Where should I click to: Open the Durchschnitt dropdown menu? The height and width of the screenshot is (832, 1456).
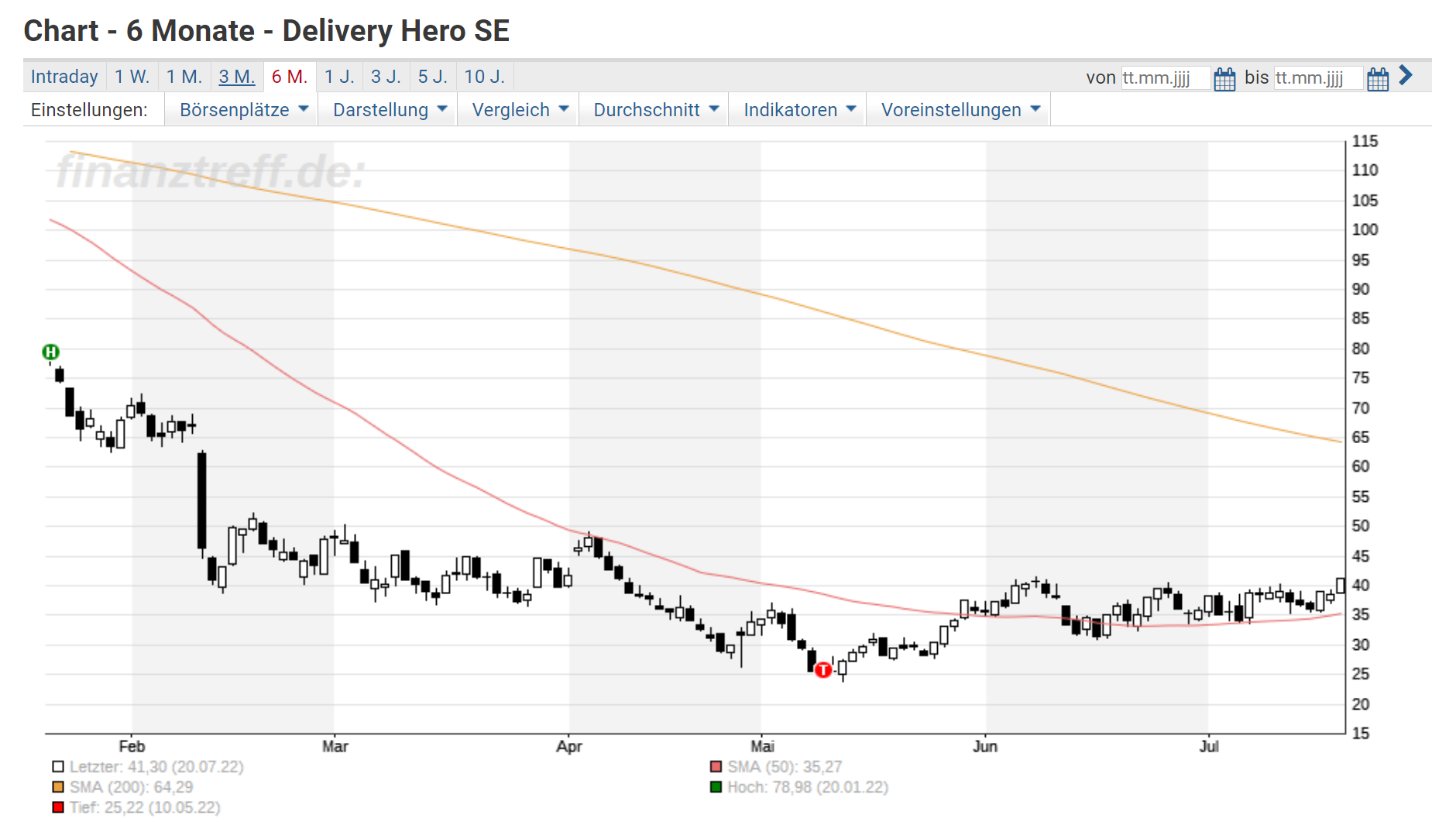point(655,110)
